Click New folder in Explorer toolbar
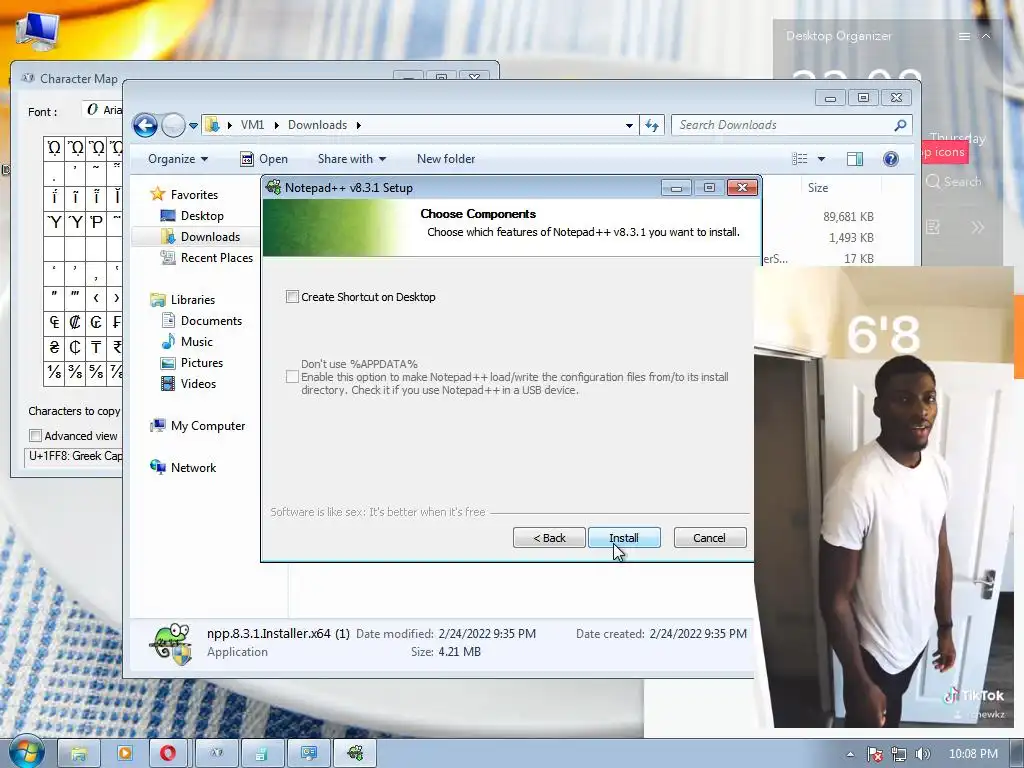1024x768 pixels. 446,159
